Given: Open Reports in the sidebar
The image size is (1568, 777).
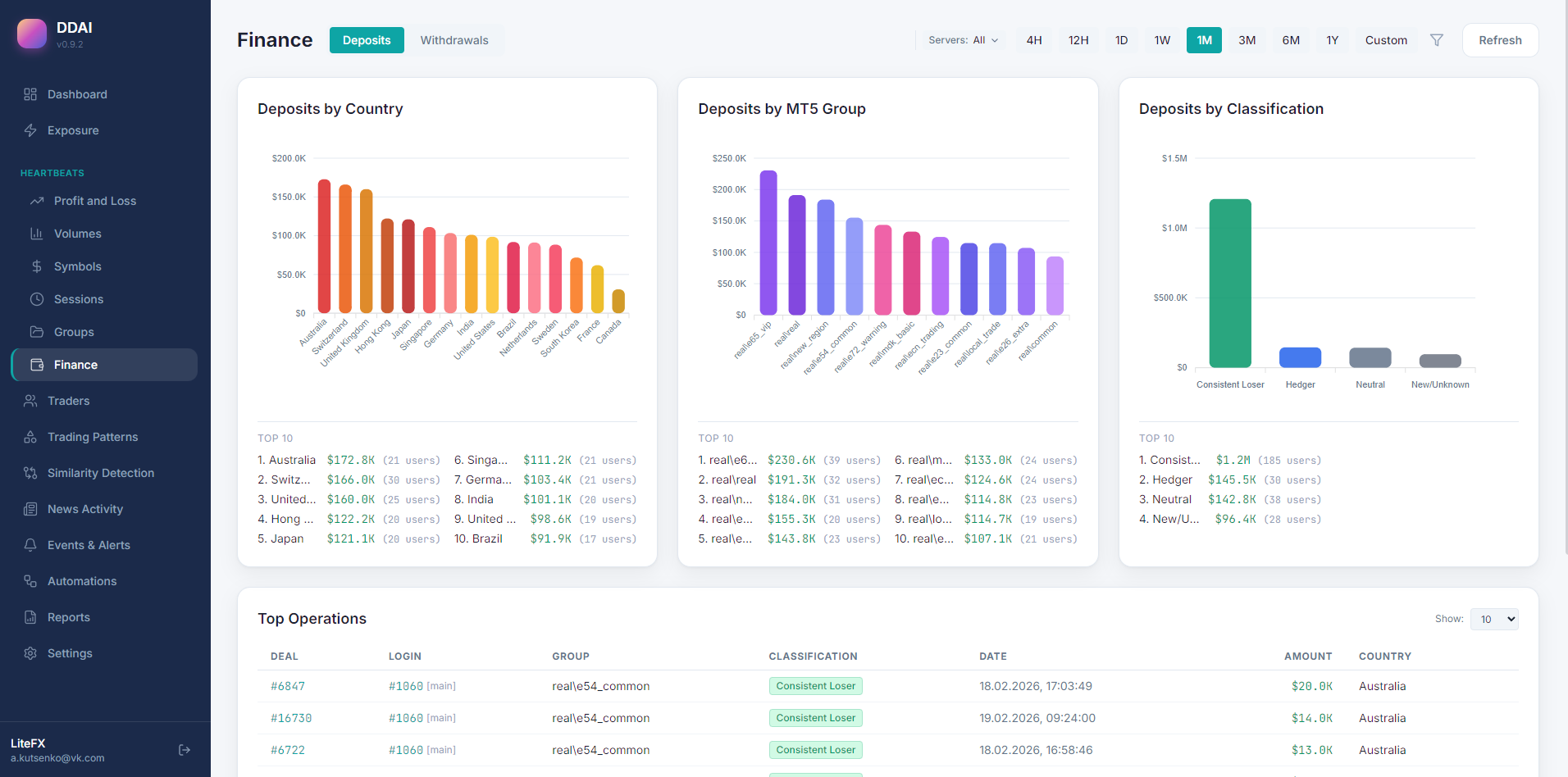Looking at the screenshot, I should coord(105,617).
